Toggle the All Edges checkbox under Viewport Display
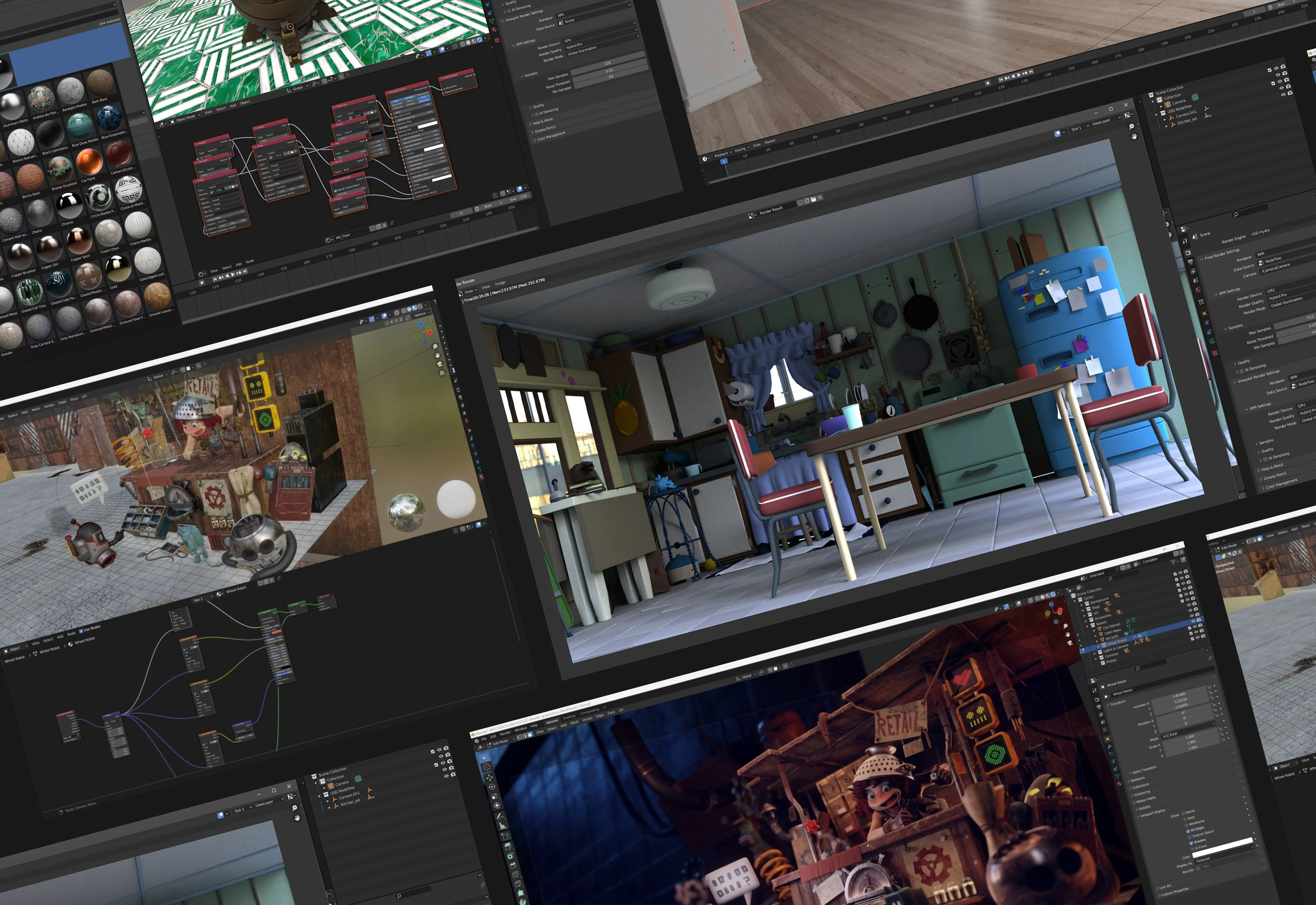 pyautogui.click(x=1188, y=831)
